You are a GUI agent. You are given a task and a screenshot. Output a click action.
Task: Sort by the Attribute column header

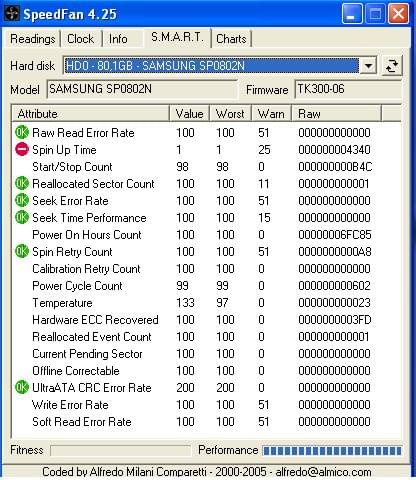[91, 114]
